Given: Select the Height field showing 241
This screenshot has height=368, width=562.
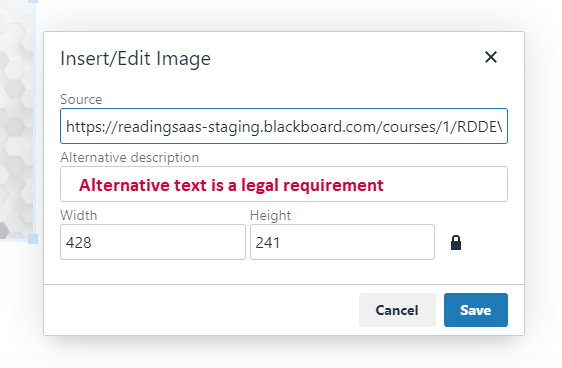Looking at the screenshot, I should point(342,242).
